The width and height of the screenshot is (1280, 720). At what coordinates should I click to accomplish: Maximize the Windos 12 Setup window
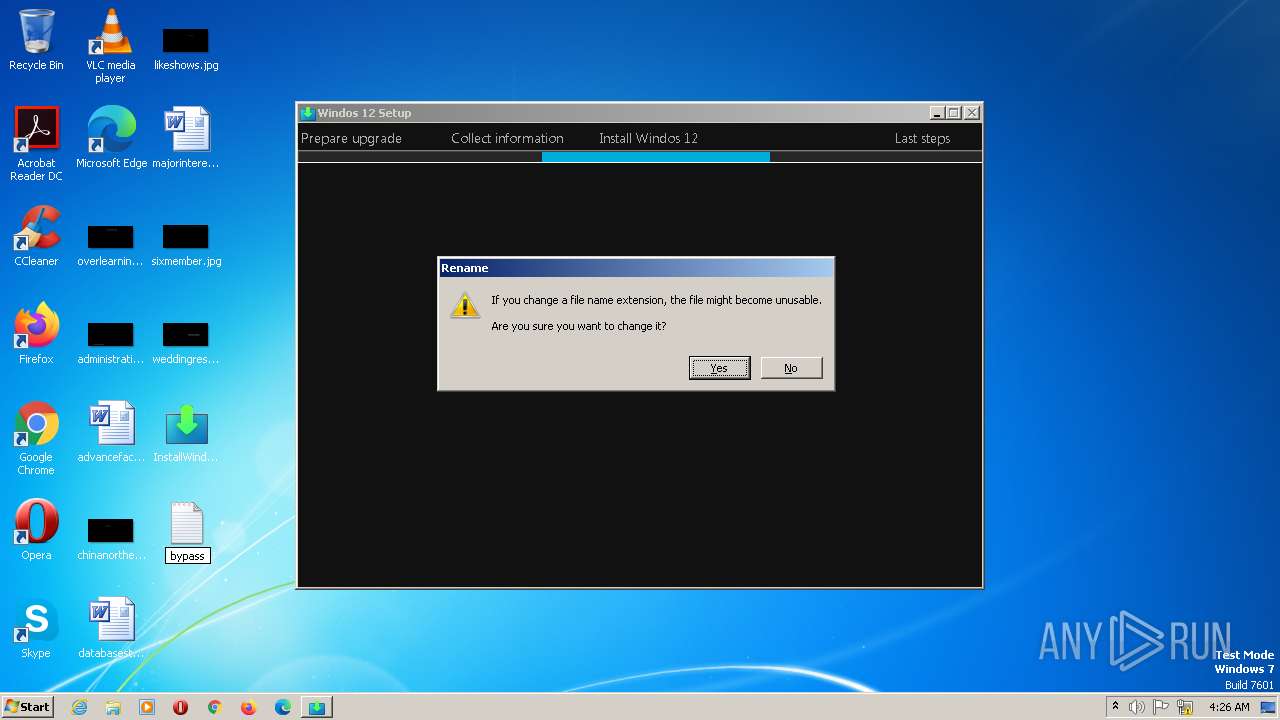click(x=954, y=113)
